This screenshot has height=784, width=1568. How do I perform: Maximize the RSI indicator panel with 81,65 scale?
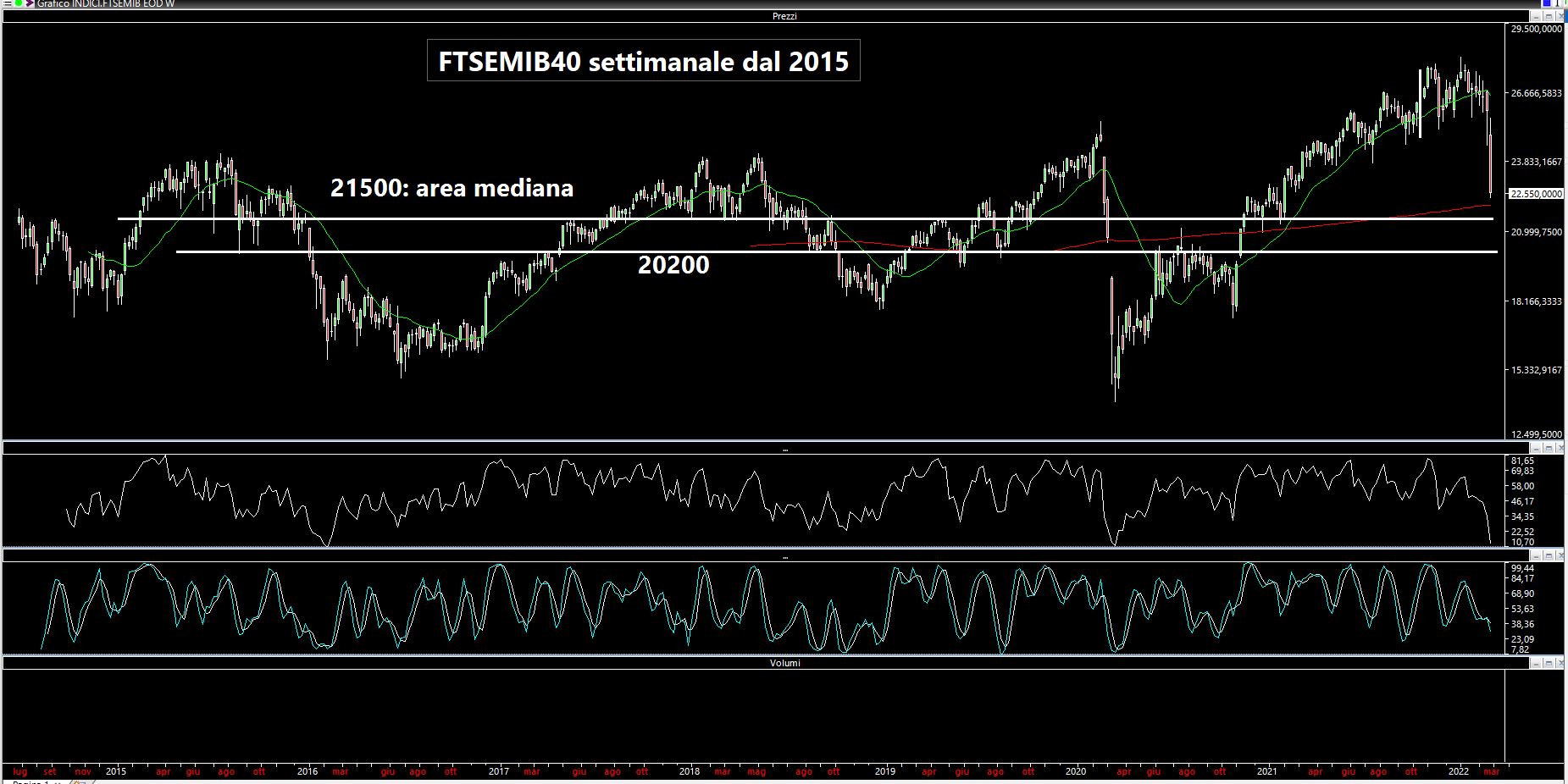click(1549, 447)
